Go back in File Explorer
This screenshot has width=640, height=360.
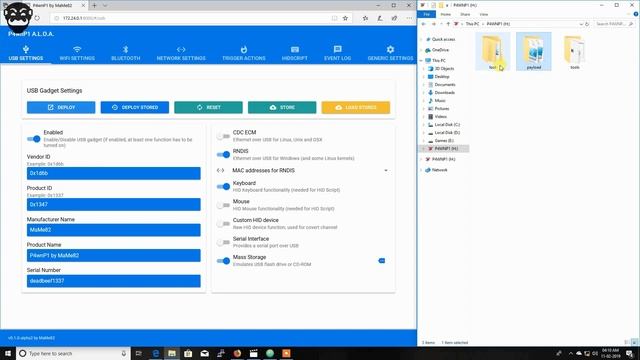click(x=424, y=24)
